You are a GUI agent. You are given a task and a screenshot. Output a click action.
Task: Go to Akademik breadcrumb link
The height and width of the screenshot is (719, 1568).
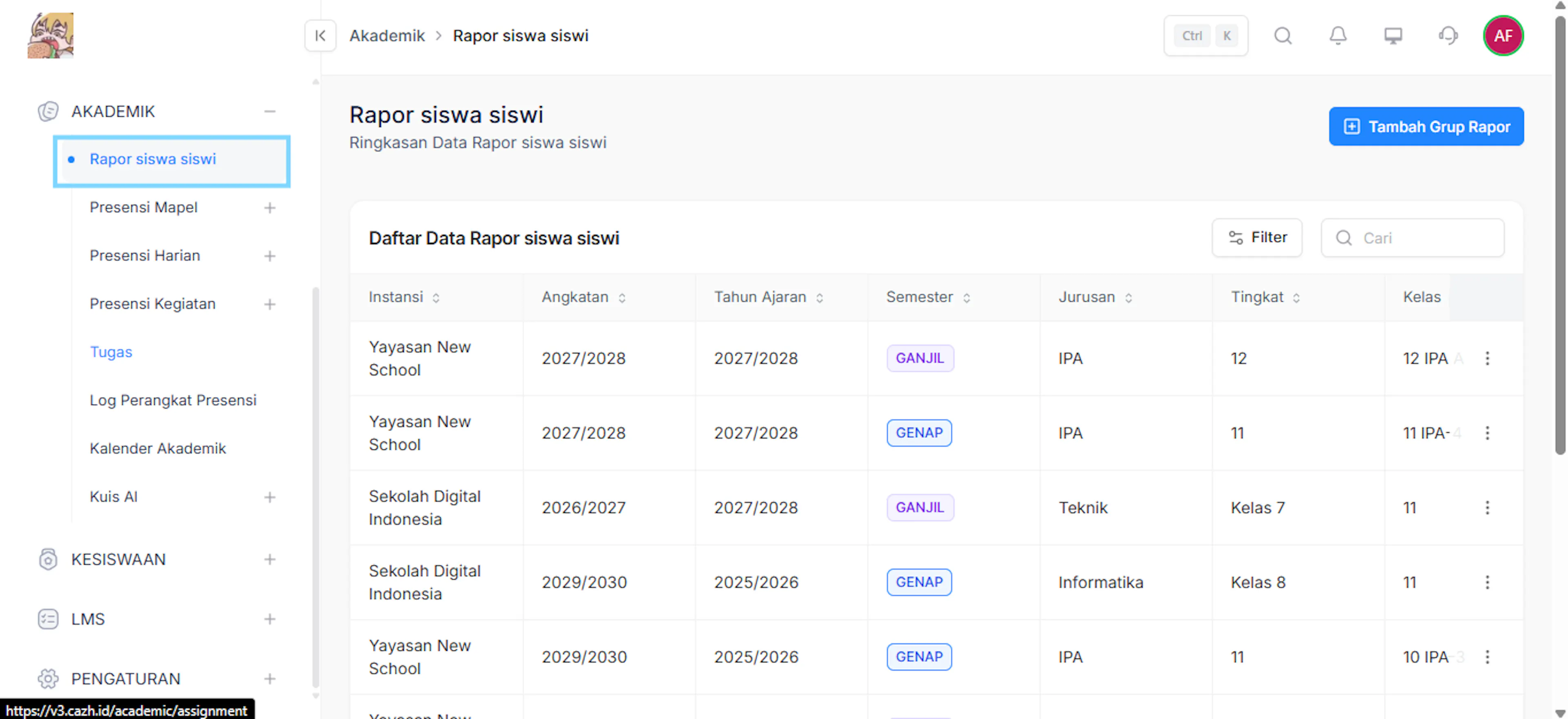click(387, 36)
